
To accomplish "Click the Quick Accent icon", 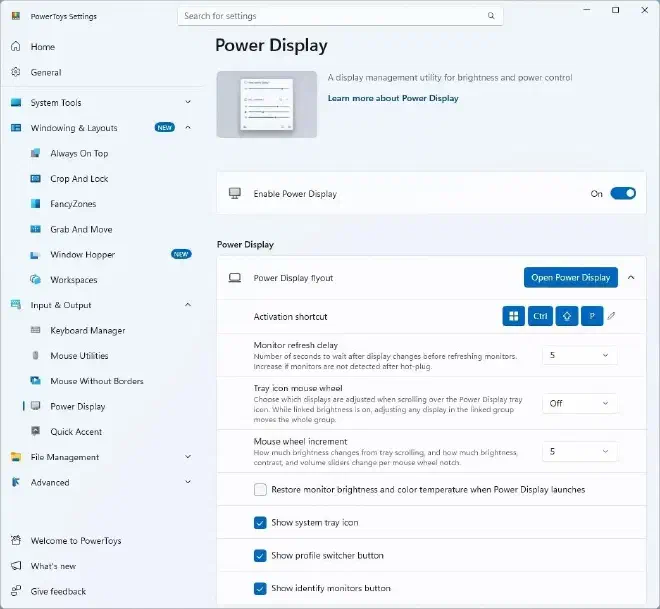I will pyautogui.click(x=36, y=431).
